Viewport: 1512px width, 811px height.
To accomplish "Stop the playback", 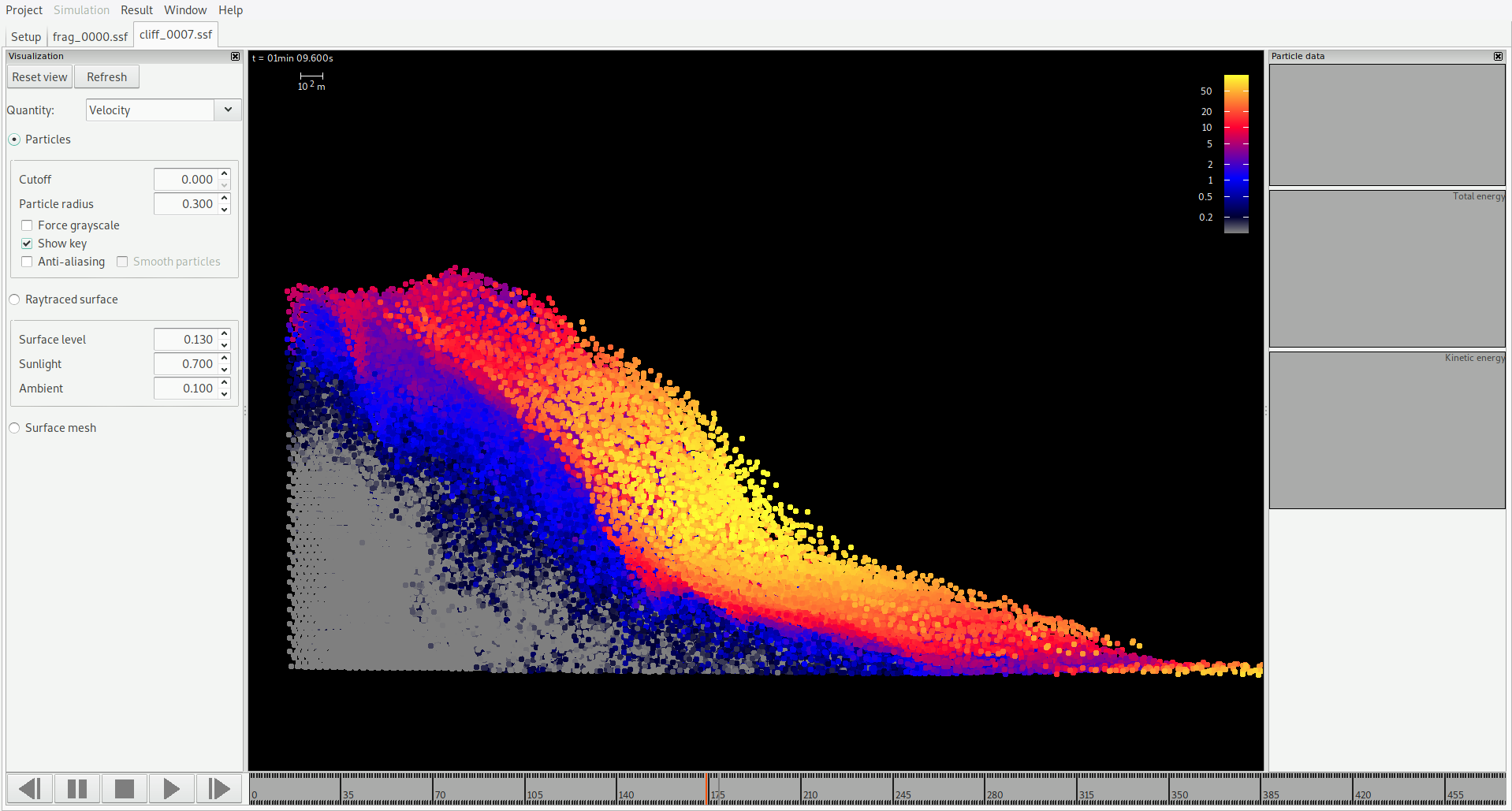I will (x=125, y=788).
